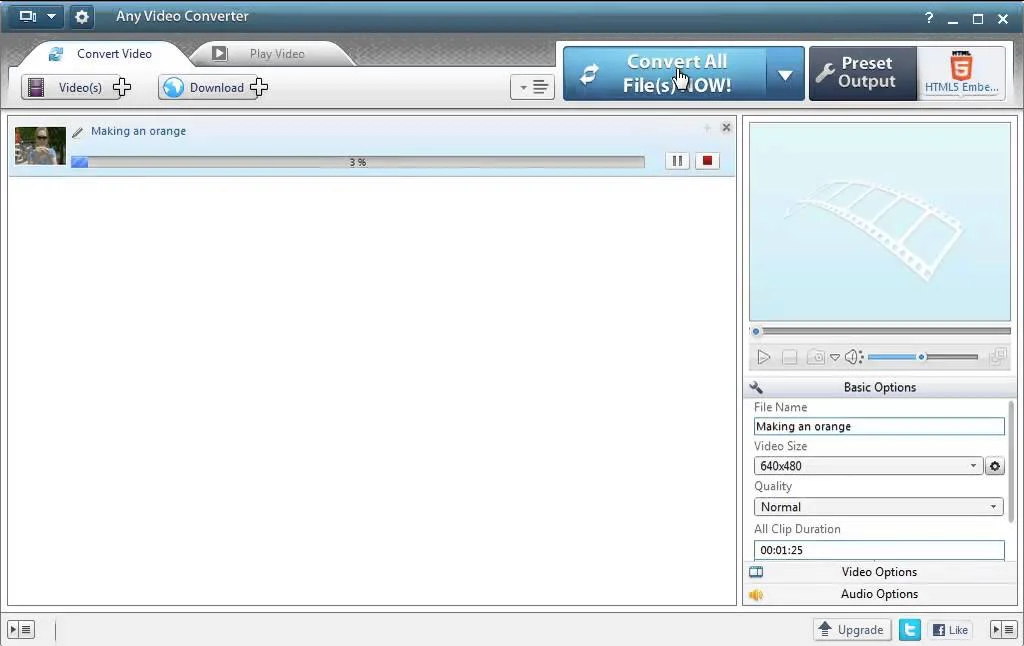The width and height of the screenshot is (1024, 646).
Task: Stop the conversion with the red square
Action: tap(707, 161)
